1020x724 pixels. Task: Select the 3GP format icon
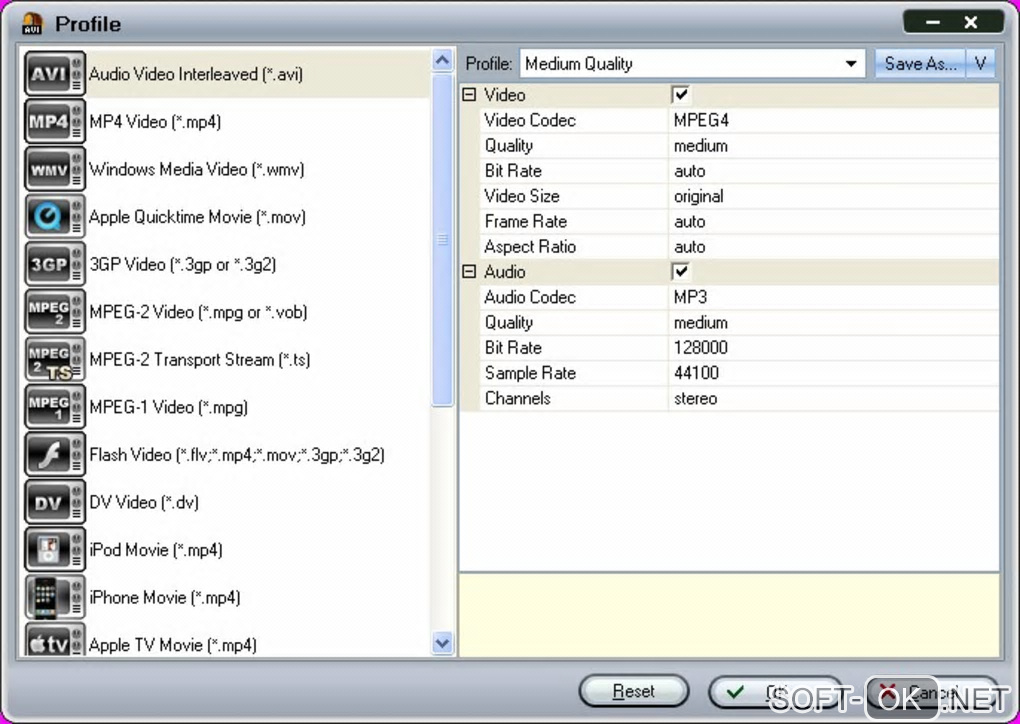pyautogui.click(x=55, y=264)
